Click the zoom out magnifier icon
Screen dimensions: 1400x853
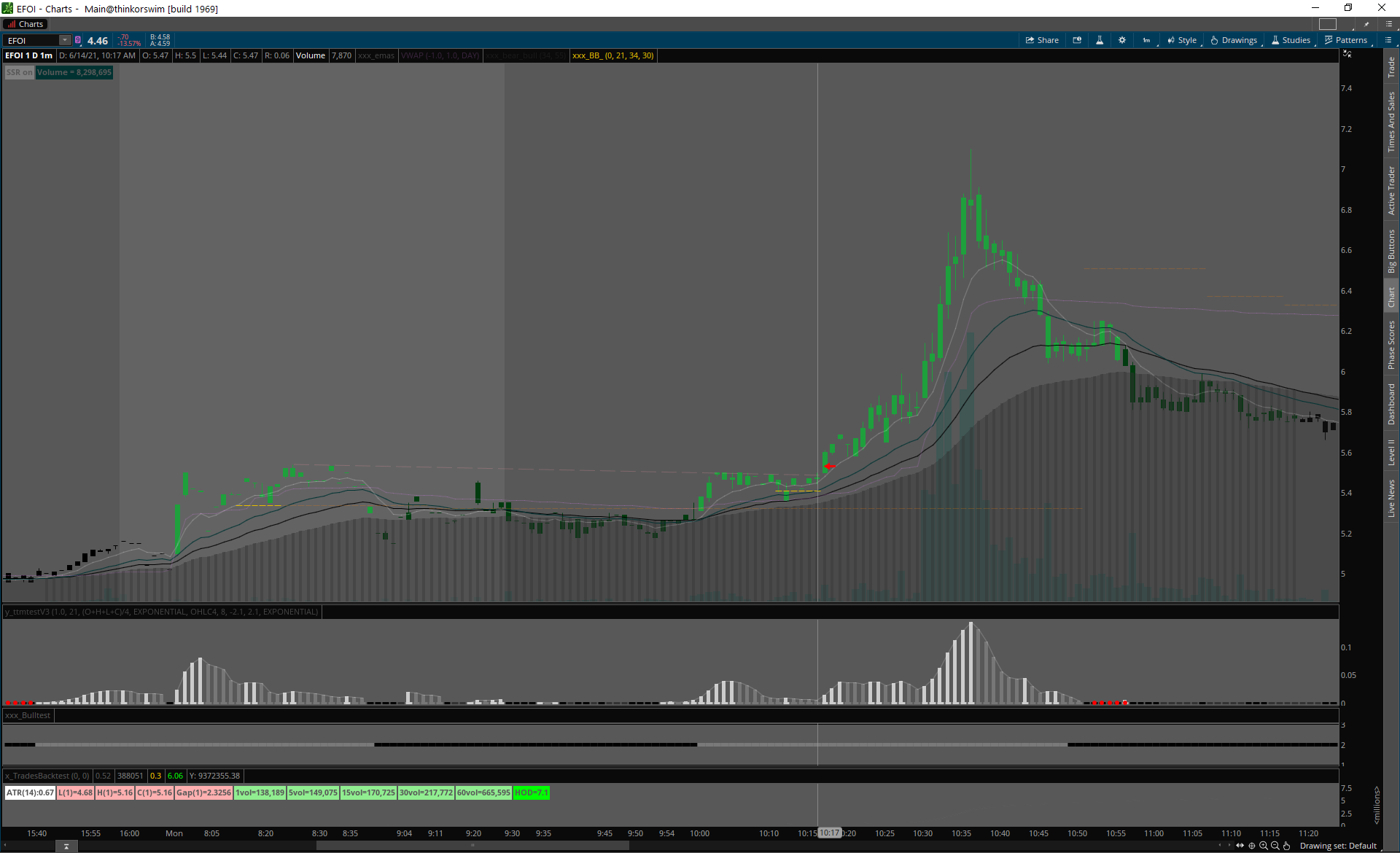coord(1275,846)
